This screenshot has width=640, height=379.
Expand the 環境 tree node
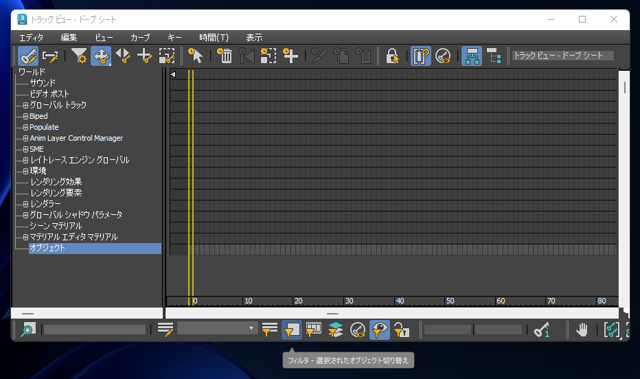(25, 171)
